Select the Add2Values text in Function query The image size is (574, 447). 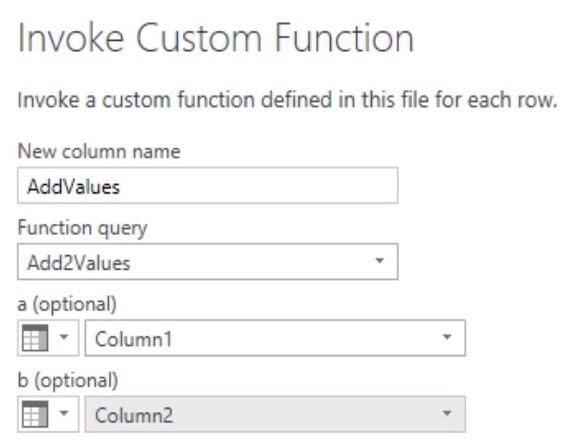click(x=79, y=263)
